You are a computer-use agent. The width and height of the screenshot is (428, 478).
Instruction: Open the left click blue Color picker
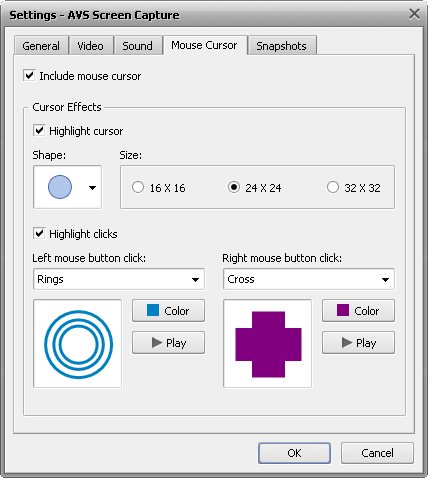tap(168, 311)
